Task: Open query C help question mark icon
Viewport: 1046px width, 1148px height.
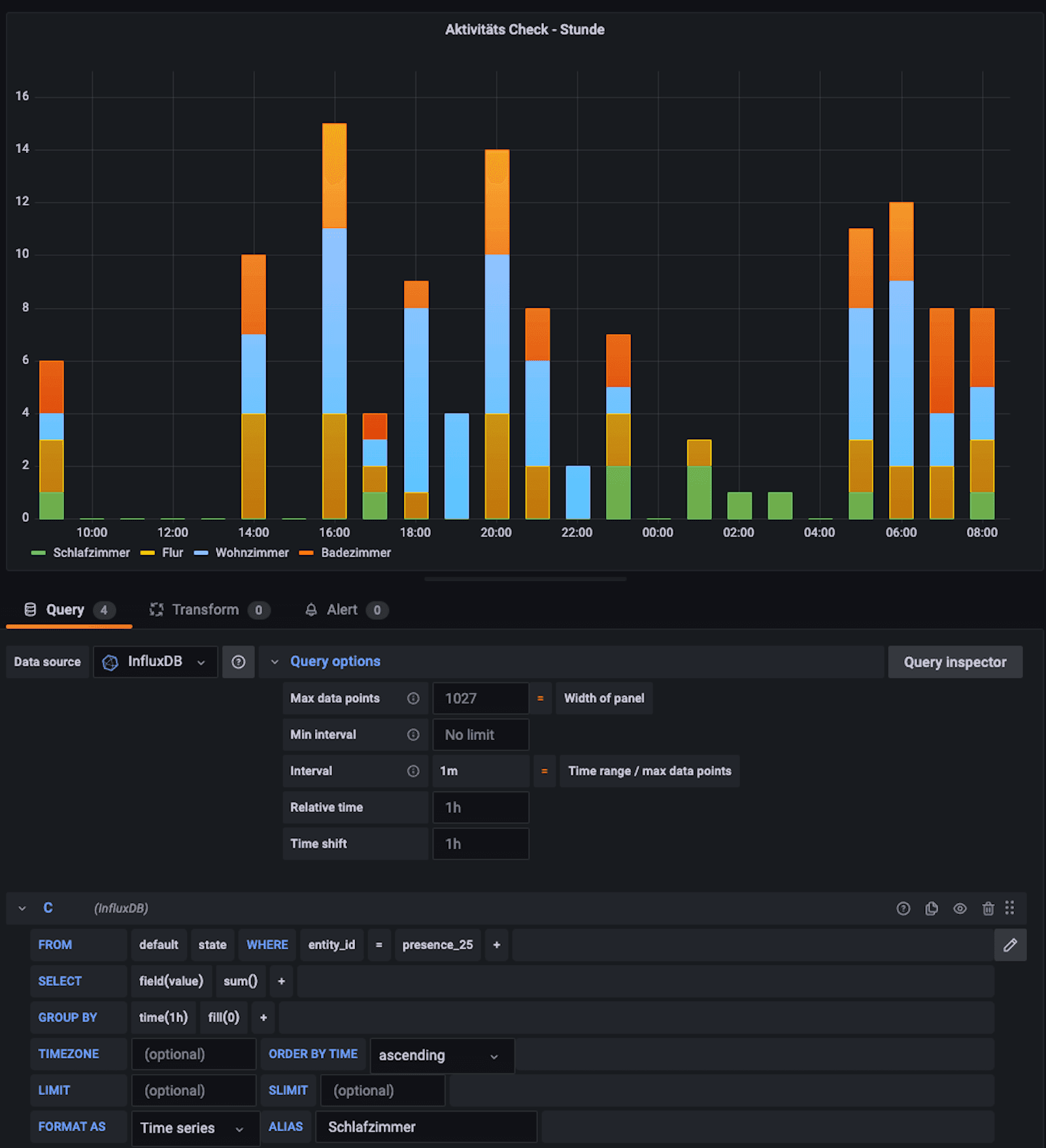Action: [x=903, y=908]
